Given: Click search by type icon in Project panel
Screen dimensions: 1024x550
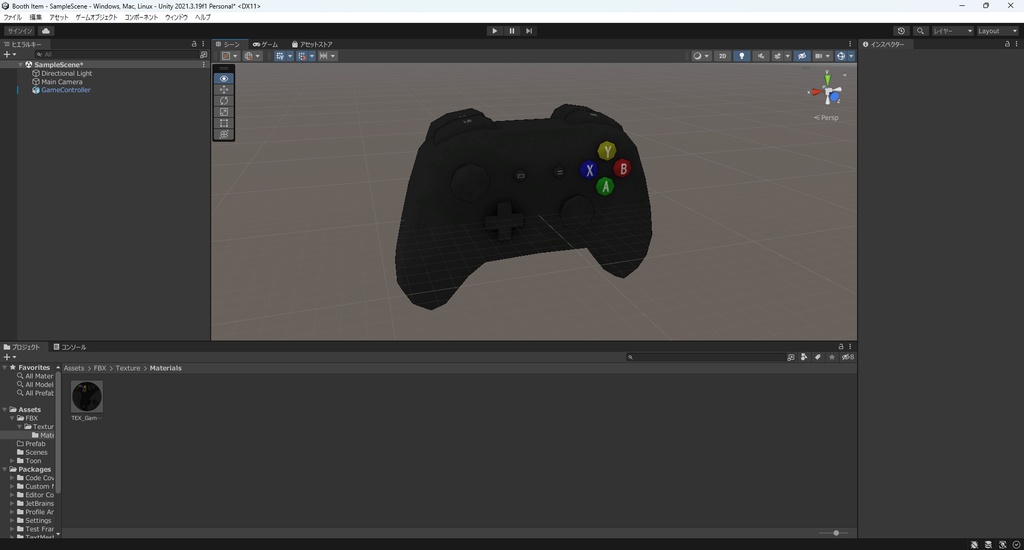Looking at the screenshot, I should click(x=804, y=357).
